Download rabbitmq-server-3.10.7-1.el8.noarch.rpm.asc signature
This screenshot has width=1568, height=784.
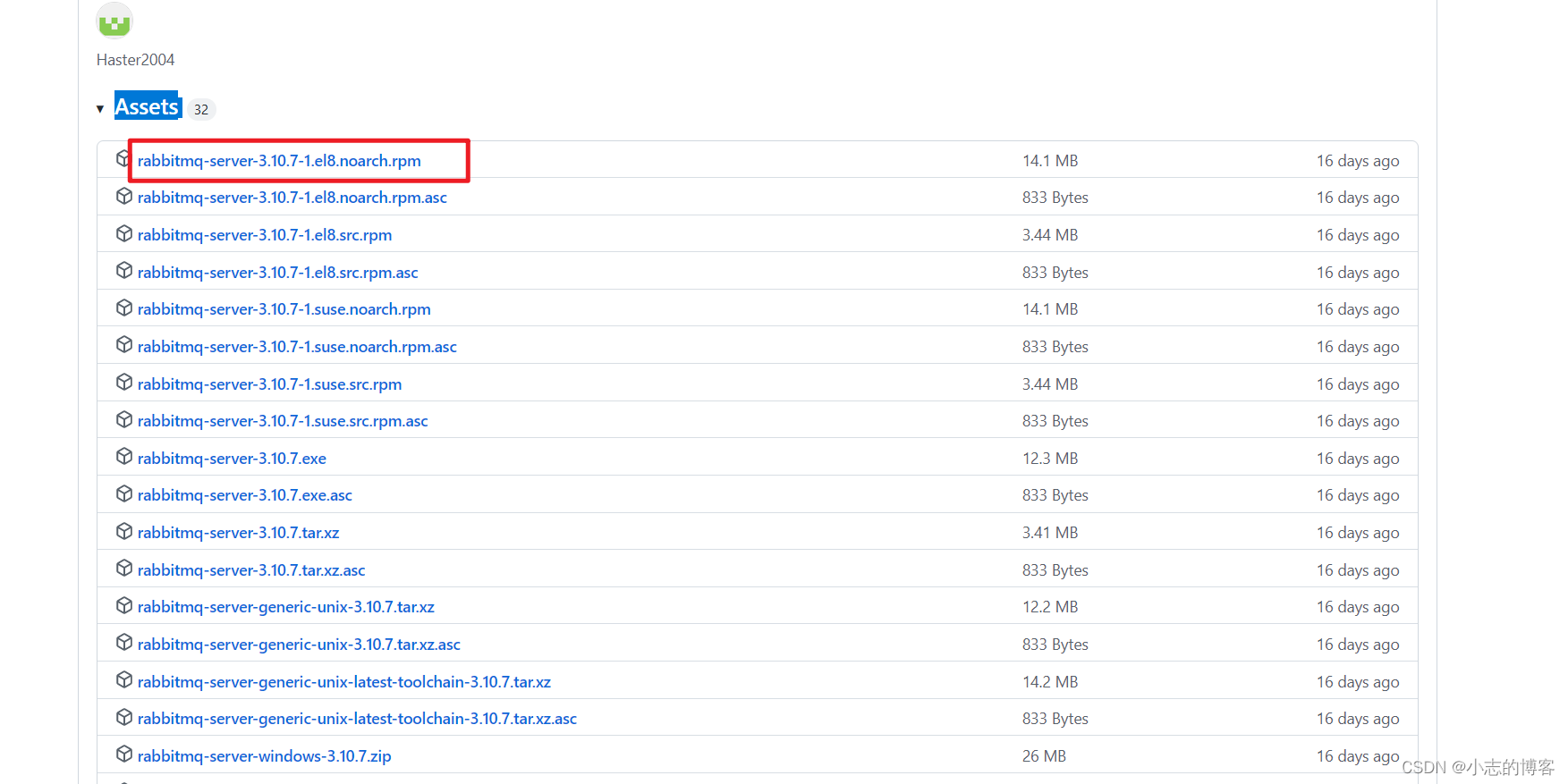tap(292, 198)
